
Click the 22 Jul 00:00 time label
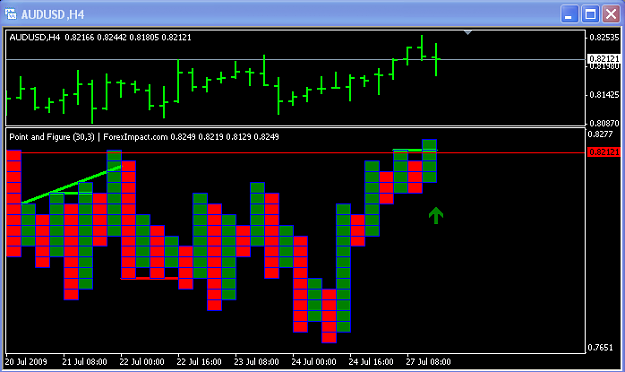coord(142,362)
